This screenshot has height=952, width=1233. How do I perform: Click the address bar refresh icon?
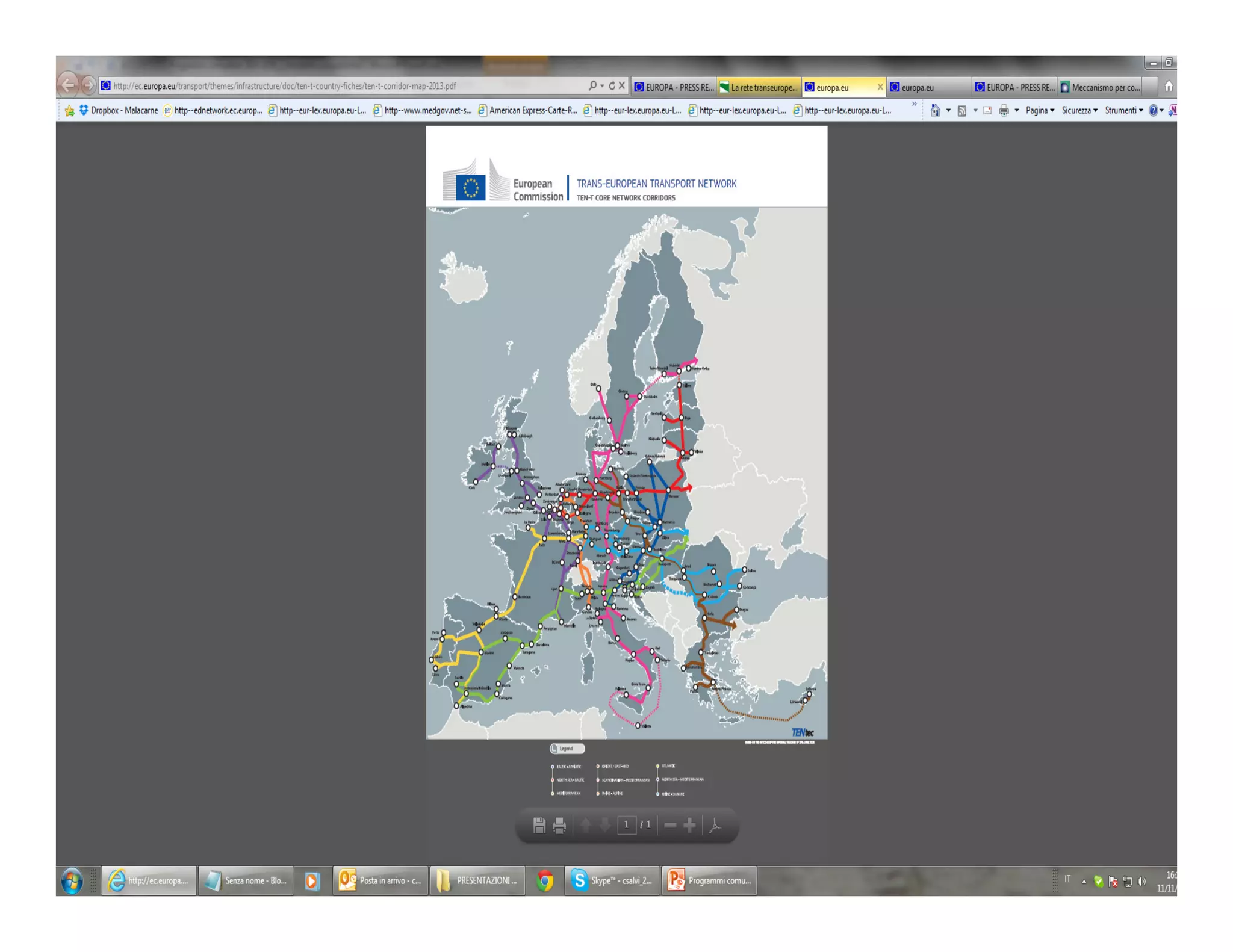(612, 86)
